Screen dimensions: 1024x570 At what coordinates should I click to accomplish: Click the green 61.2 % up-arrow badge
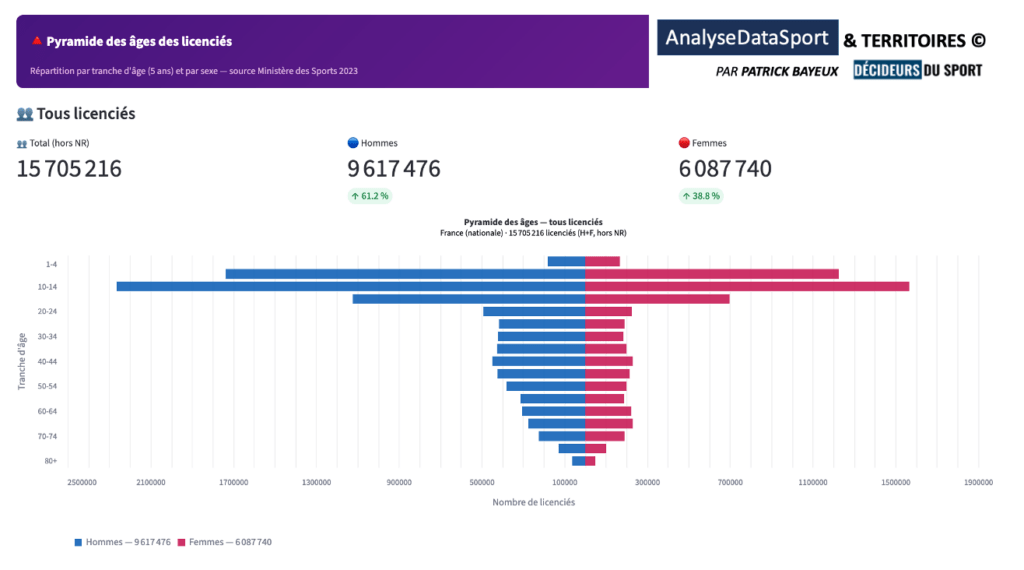point(369,196)
